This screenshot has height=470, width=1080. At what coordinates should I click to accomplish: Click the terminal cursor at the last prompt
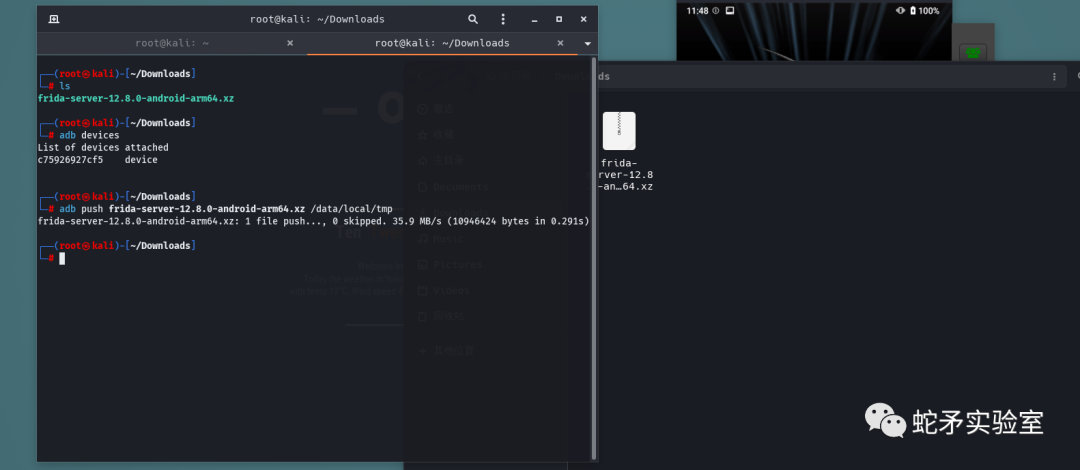(x=62, y=258)
